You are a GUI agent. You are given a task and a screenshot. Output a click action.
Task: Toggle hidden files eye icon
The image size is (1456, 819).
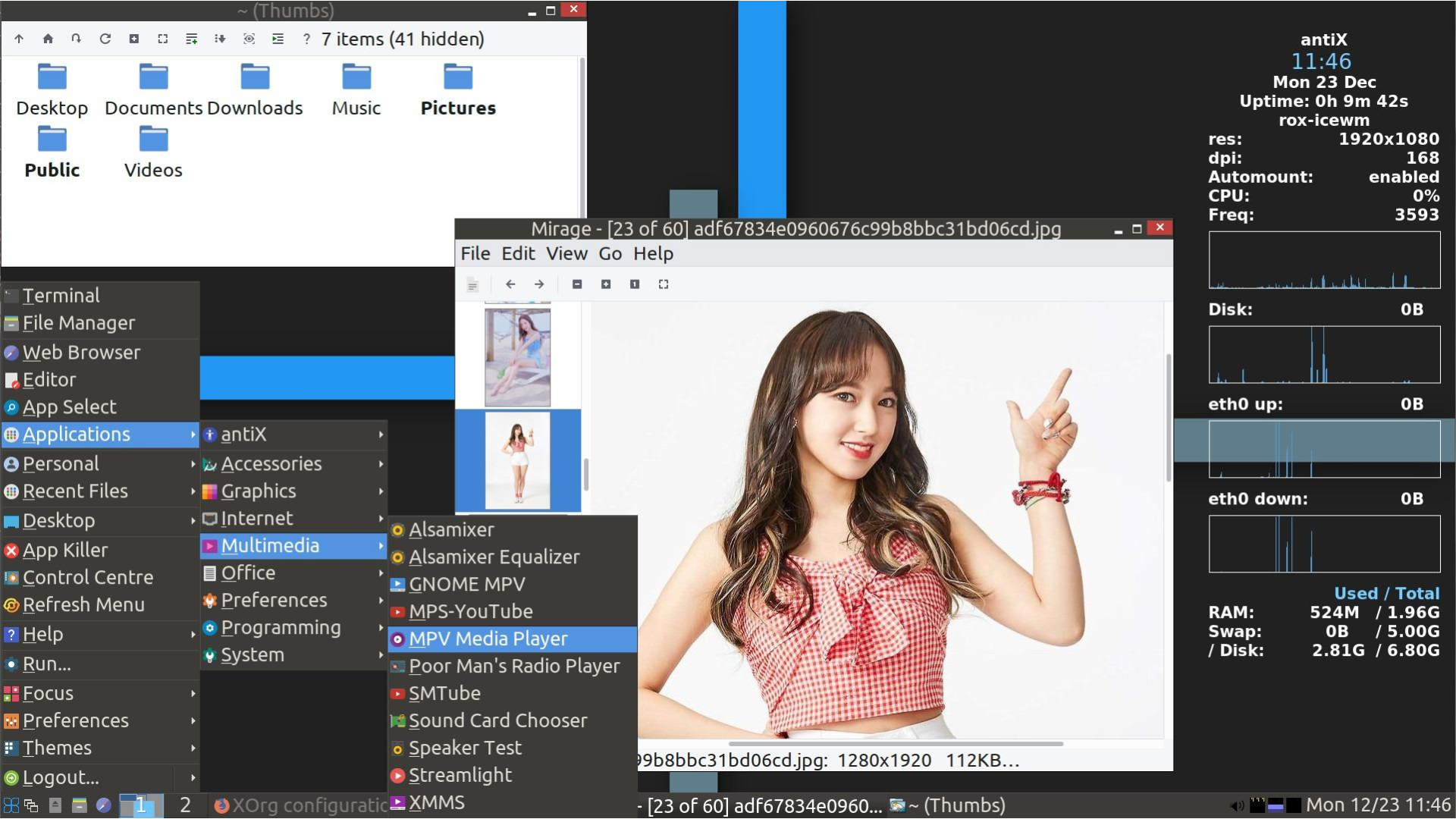point(249,39)
